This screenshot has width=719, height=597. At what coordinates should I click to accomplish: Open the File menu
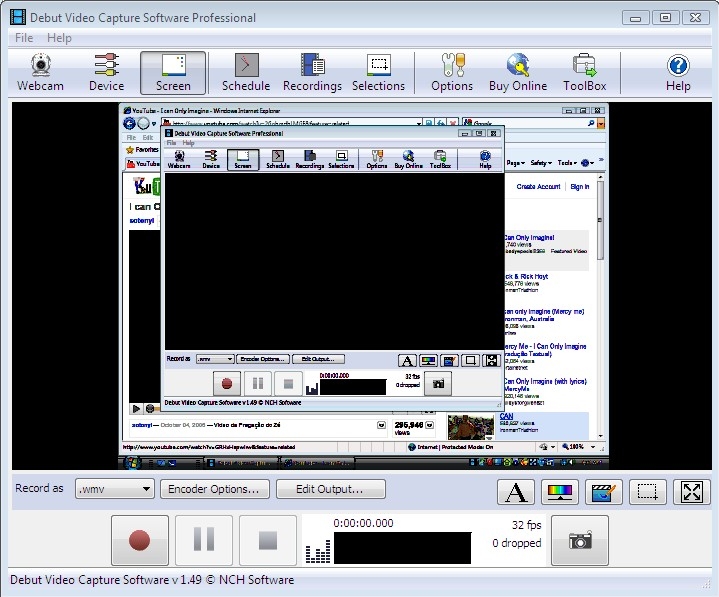coord(23,38)
